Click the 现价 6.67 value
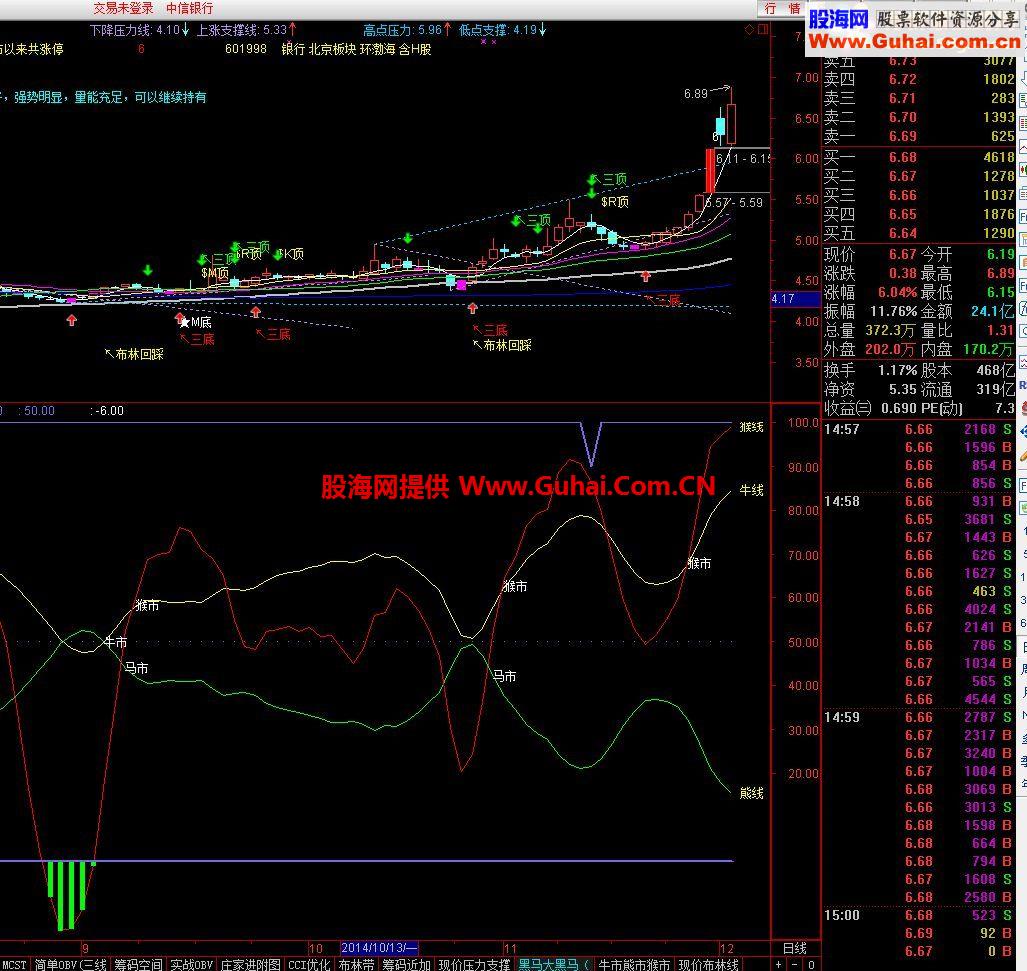This screenshot has width=1027, height=971. [903, 255]
